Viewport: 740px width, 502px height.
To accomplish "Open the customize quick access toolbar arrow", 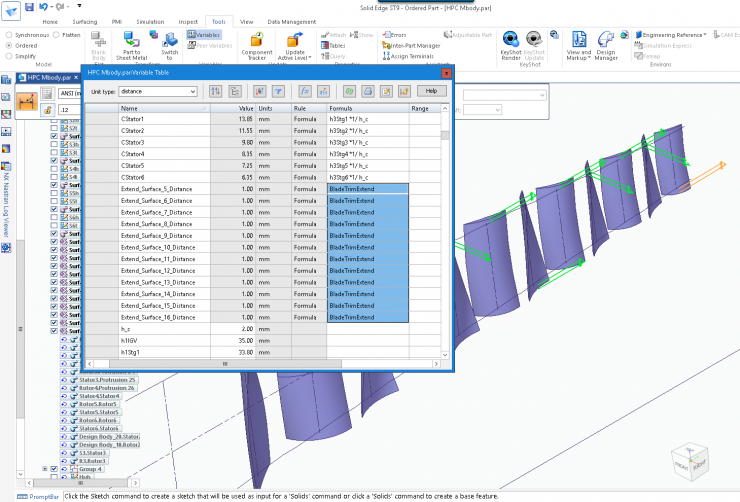I will (x=79, y=6).
